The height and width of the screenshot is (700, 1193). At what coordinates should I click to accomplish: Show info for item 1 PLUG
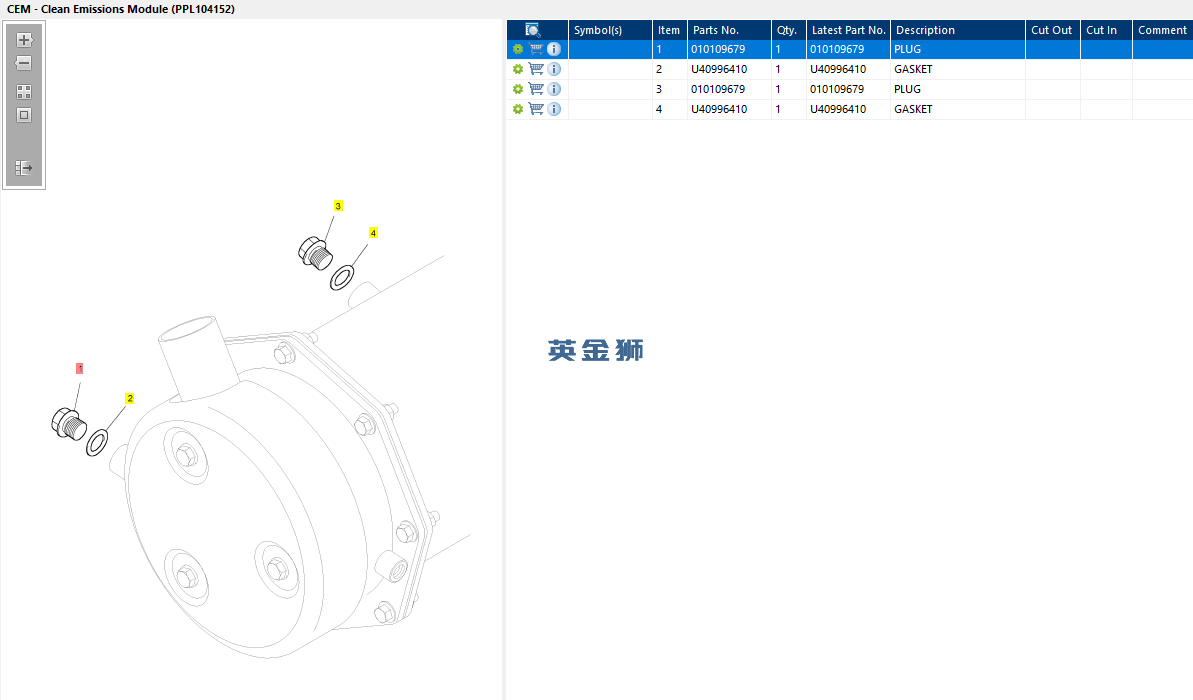point(554,49)
